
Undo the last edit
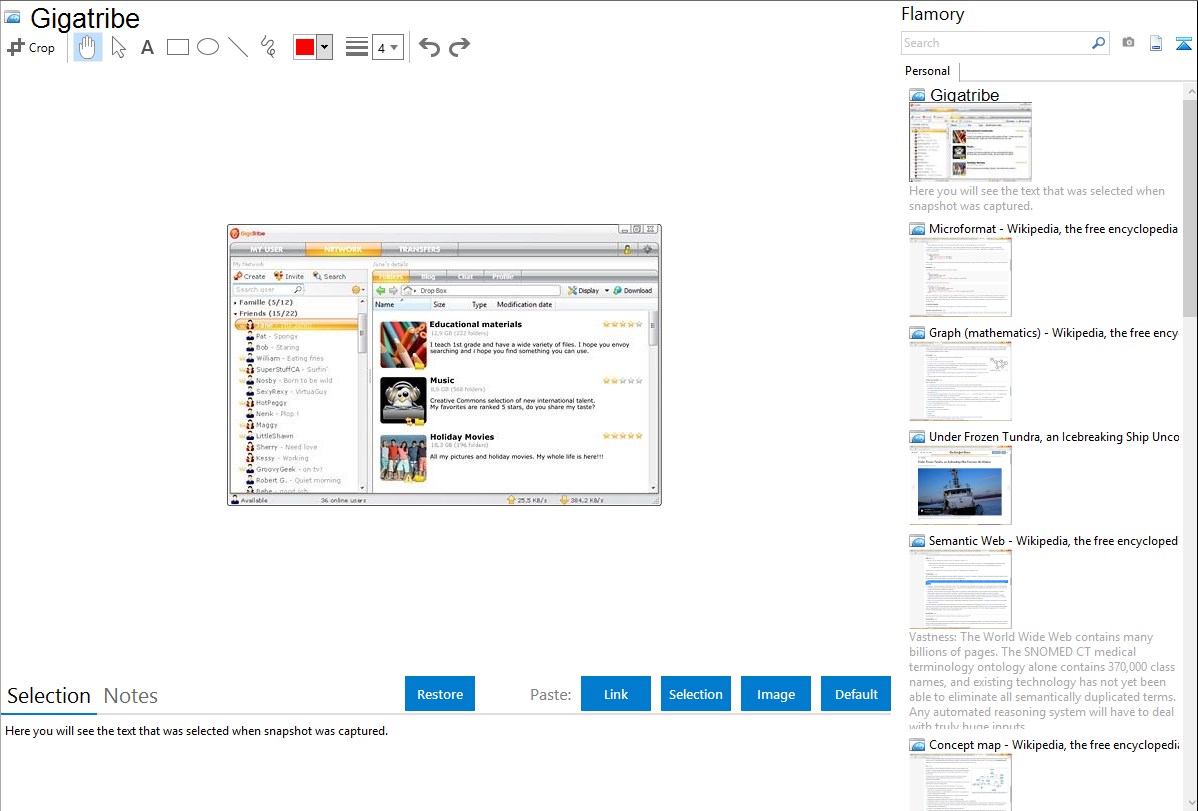click(x=429, y=47)
